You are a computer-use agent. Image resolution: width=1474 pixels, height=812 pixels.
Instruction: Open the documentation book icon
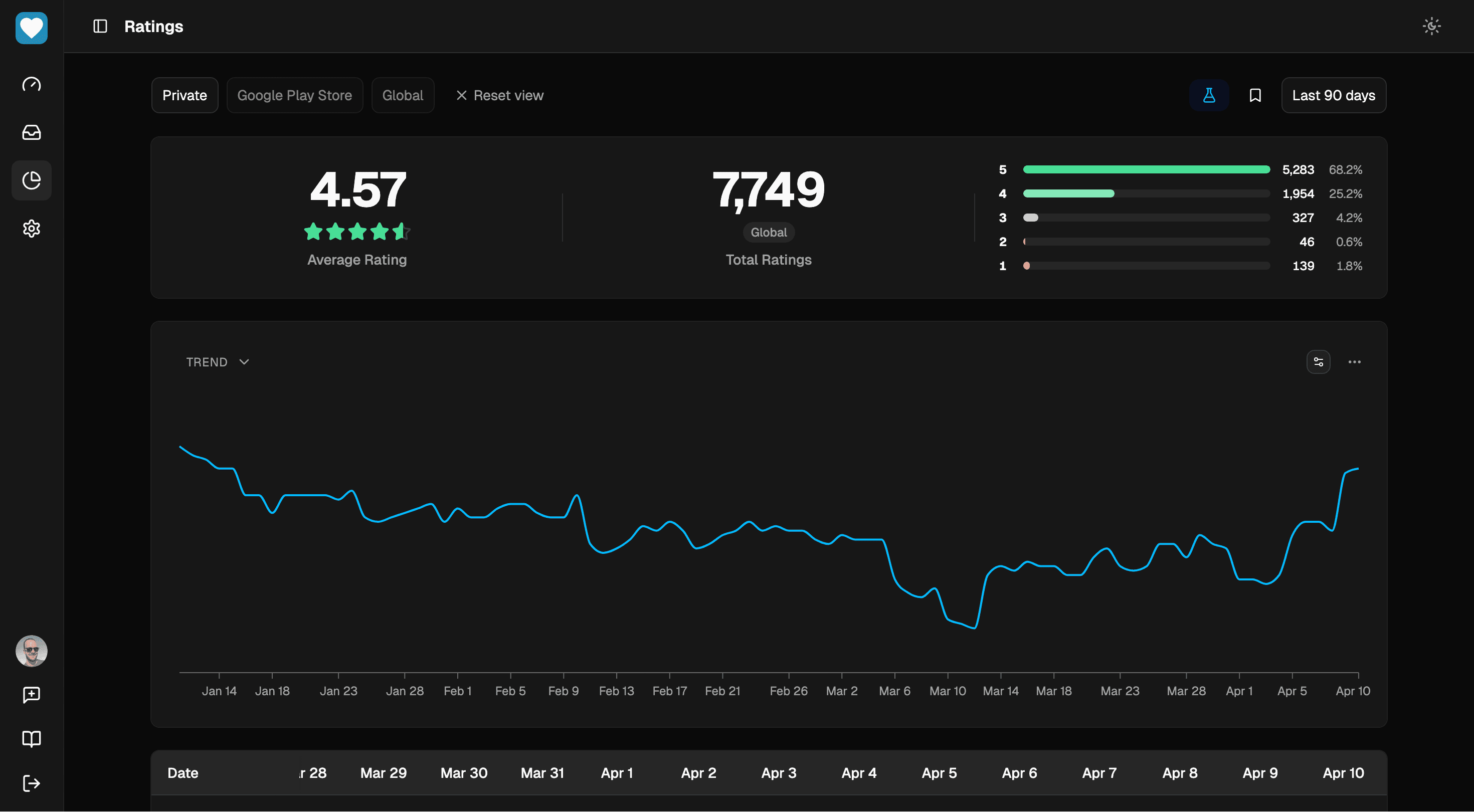[x=32, y=739]
